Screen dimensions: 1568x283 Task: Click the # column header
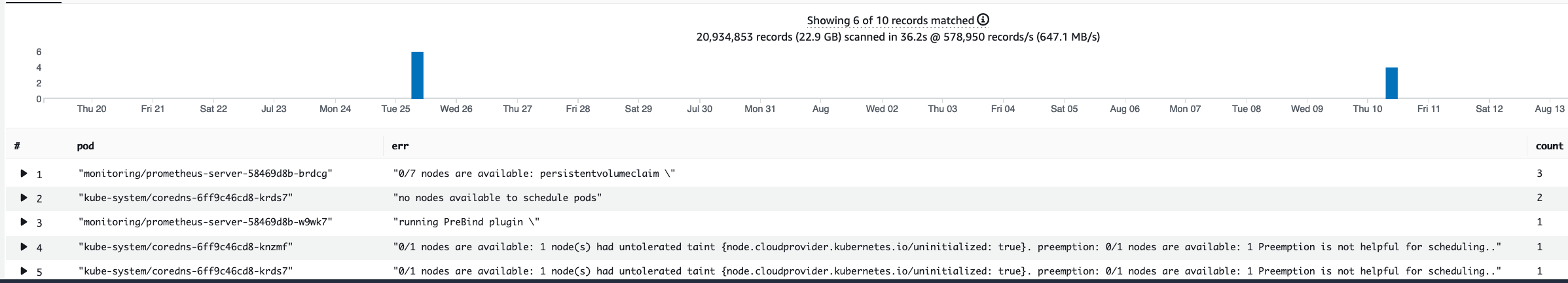pyautogui.click(x=17, y=146)
